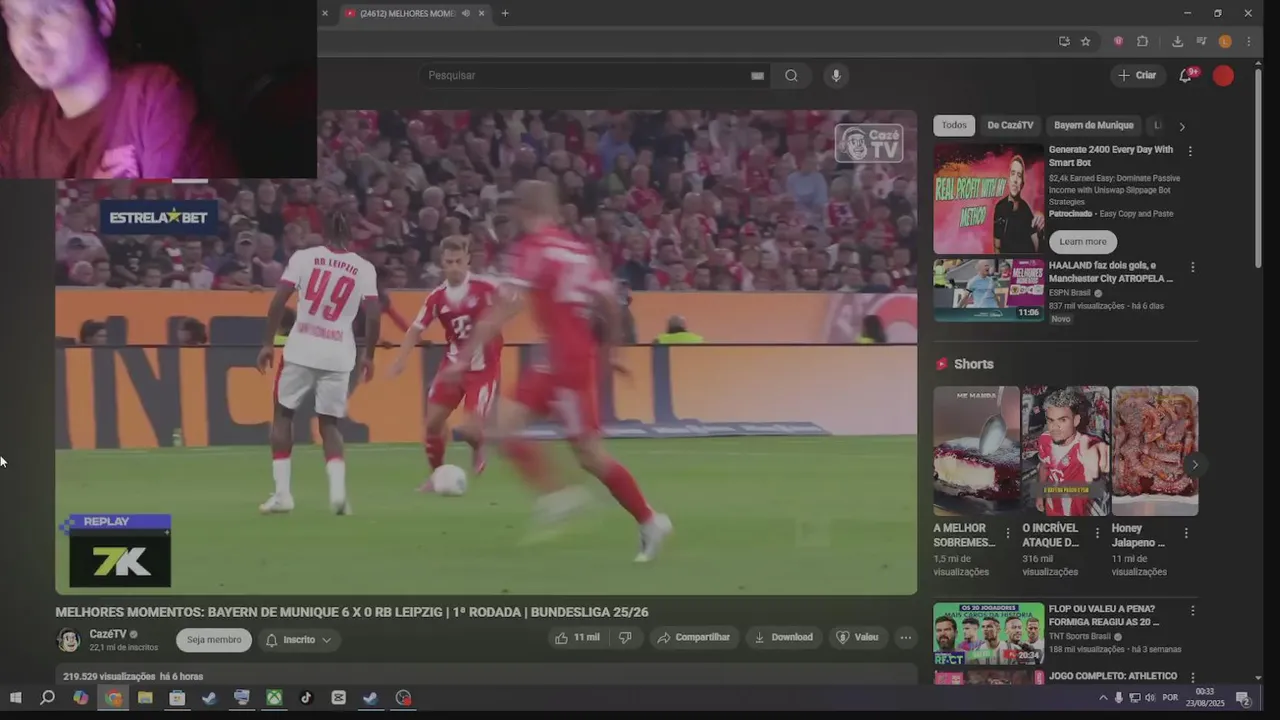Click the tray microphone icon
Viewport: 1280px width, 720px height.
(x=1119, y=698)
